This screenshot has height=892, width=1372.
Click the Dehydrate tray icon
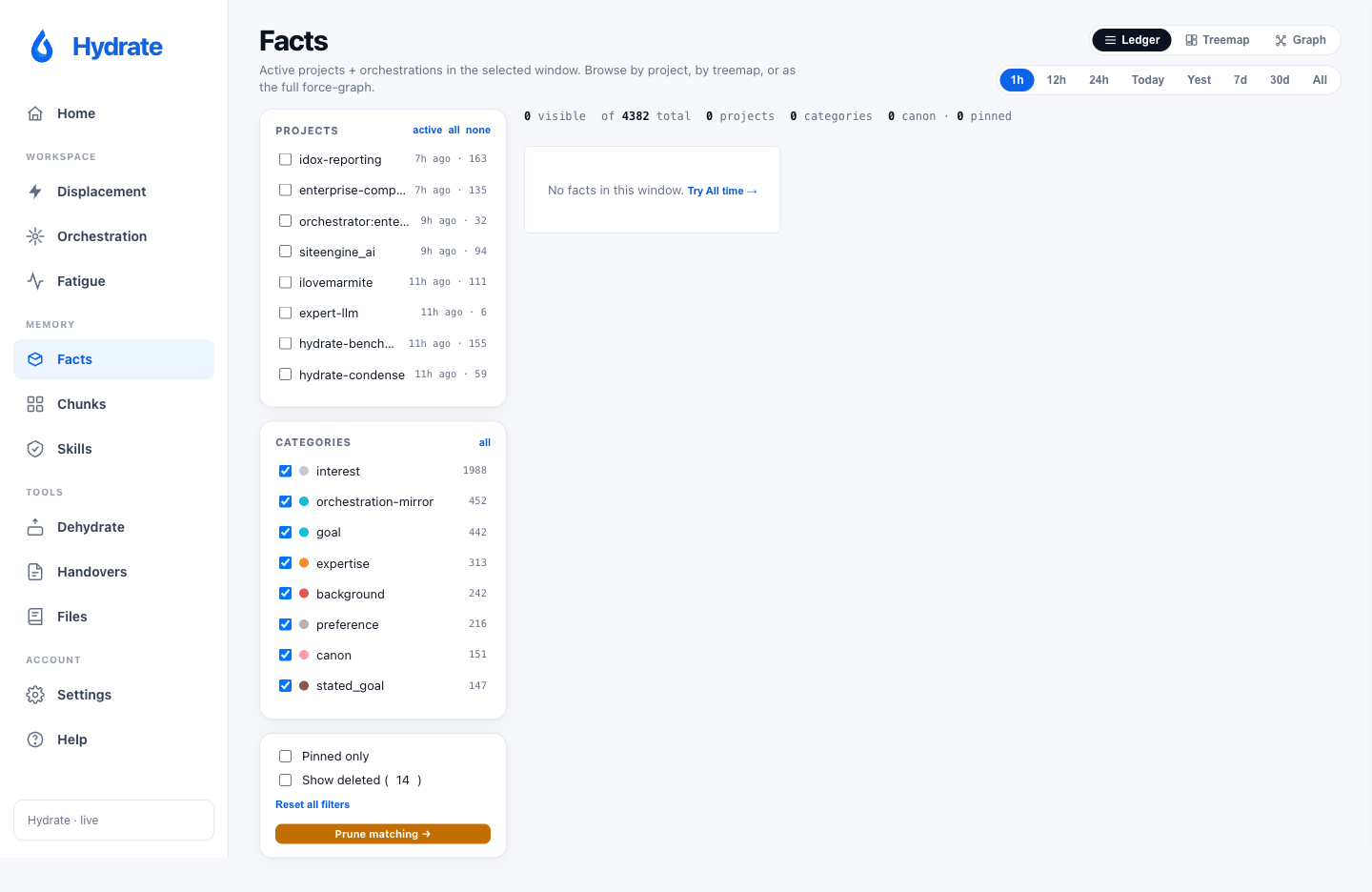(x=35, y=527)
